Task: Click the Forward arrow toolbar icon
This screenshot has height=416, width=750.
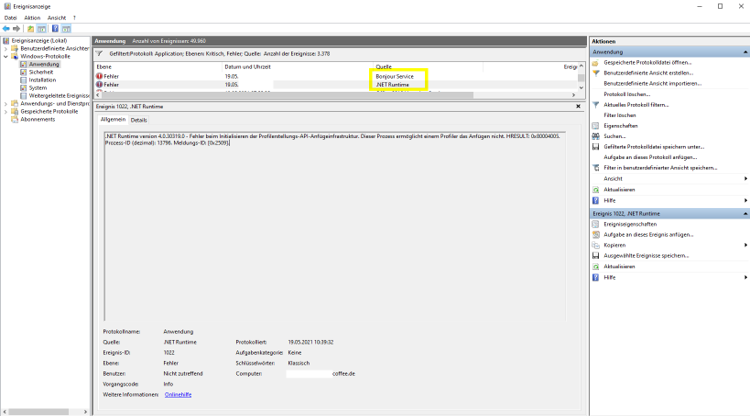Action: click(17, 29)
